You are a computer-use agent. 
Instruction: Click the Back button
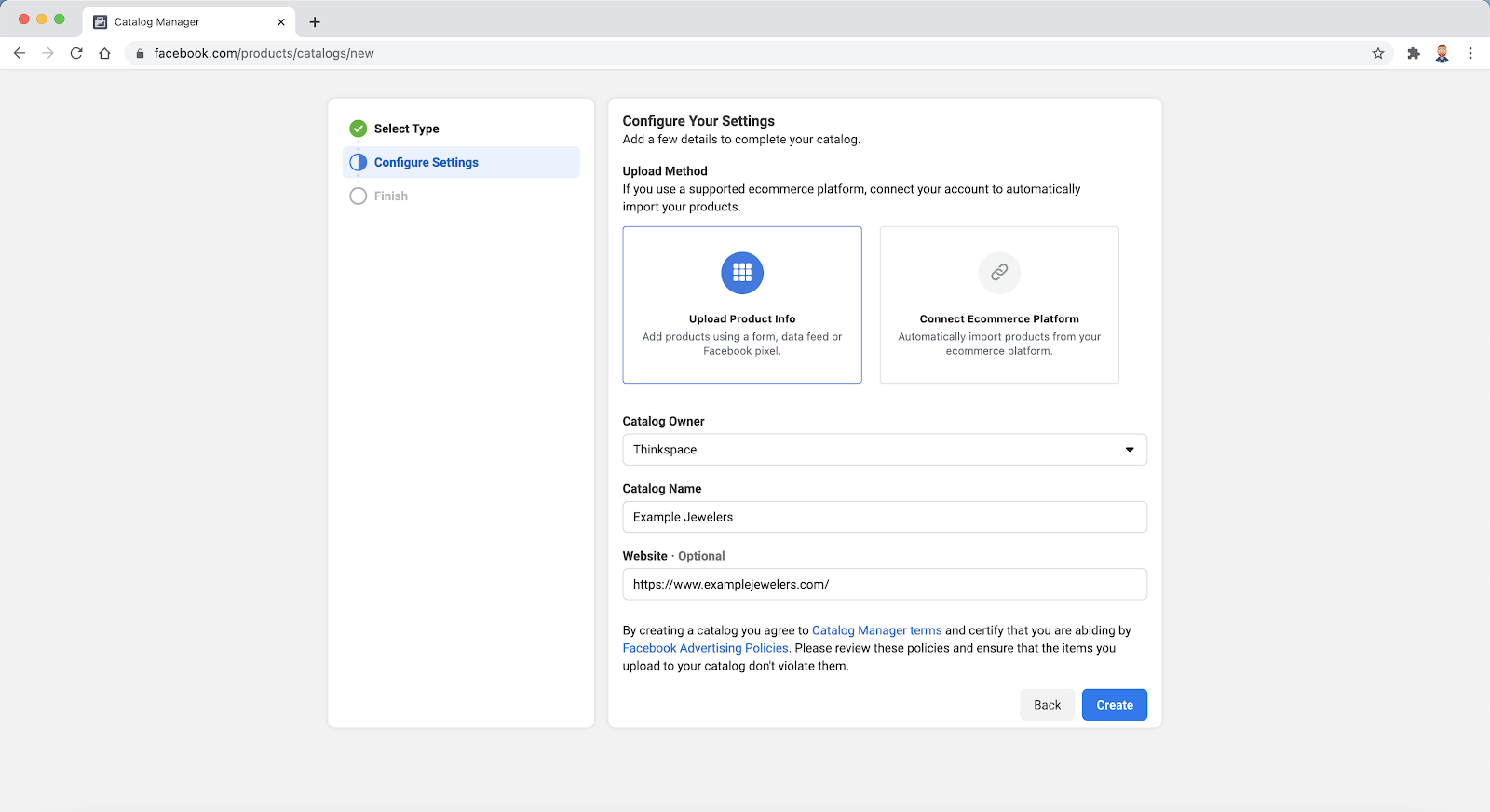pyautogui.click(x=1047, y=705)
